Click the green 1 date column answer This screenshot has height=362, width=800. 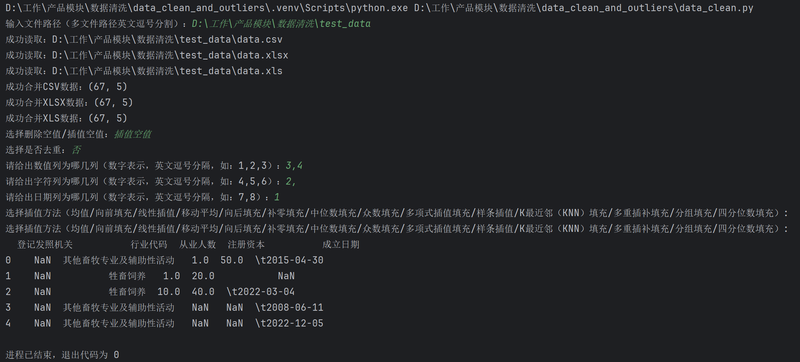point(277,197)
